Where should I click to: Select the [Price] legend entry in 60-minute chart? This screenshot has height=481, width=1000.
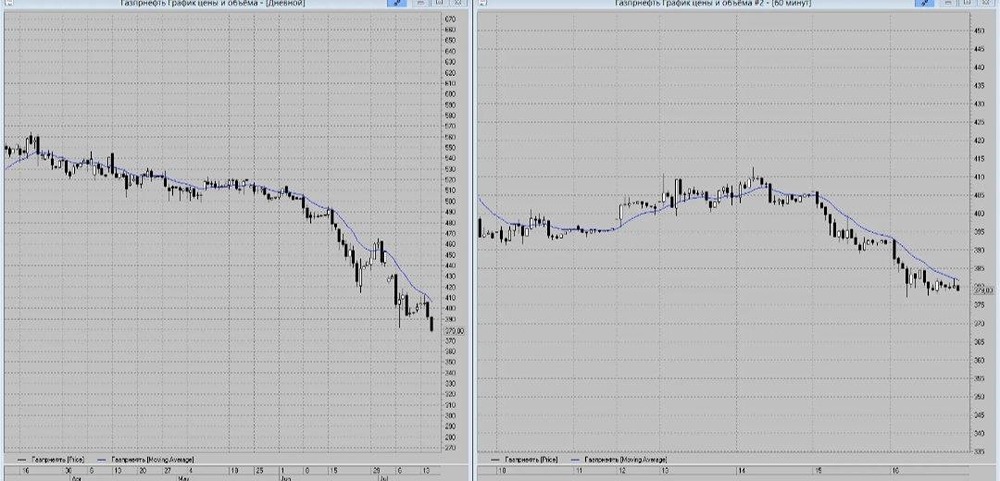click(529, 459)
